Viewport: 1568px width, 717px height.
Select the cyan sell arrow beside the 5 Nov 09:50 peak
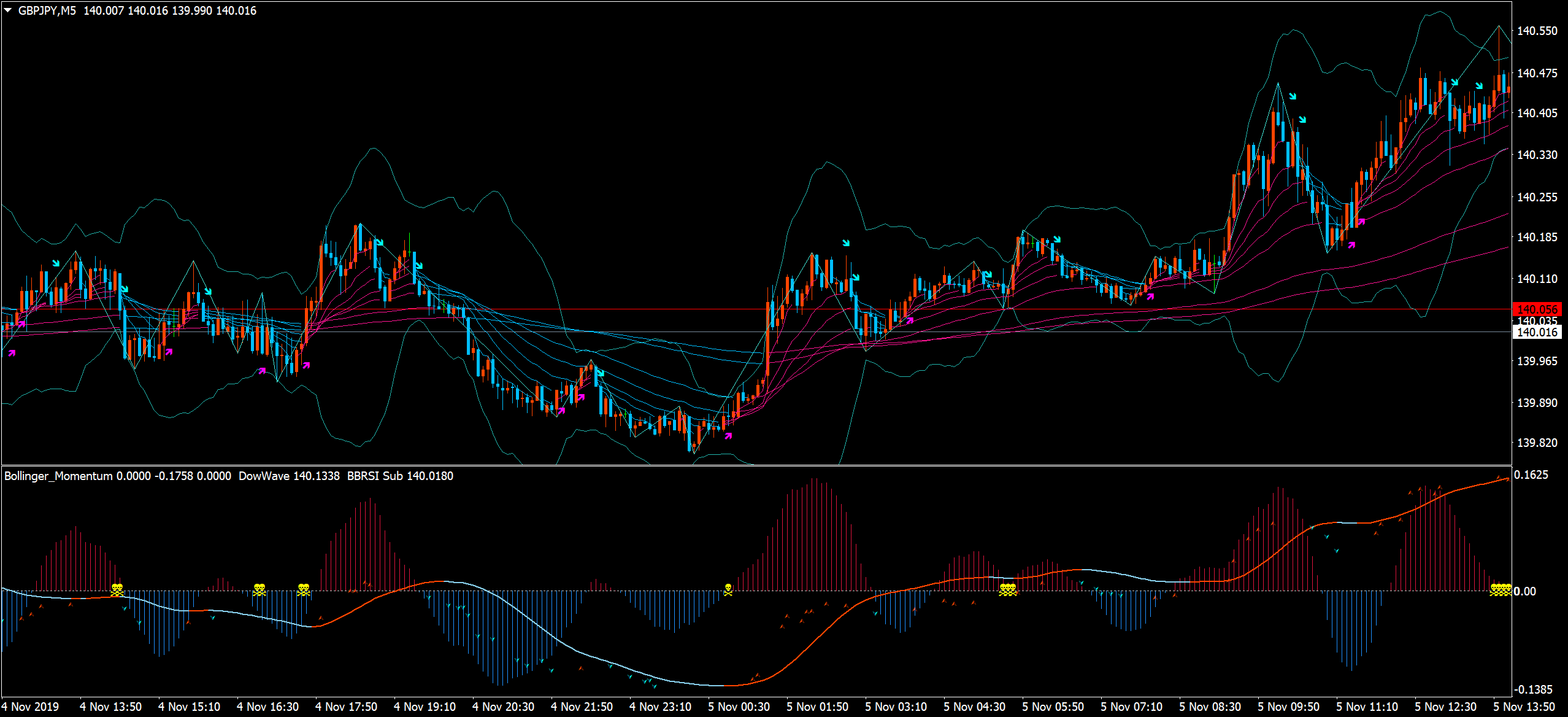tap(1293, 96)
